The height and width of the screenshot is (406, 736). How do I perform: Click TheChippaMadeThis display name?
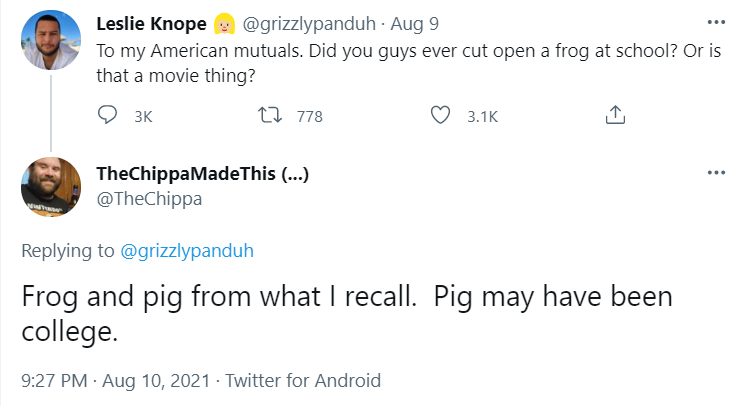(x=203, y=174)
